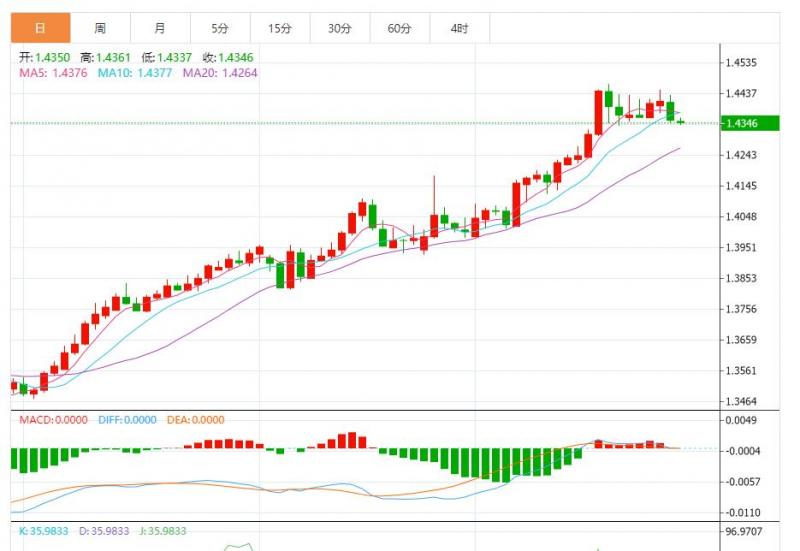Open the 60分 timeframe tab

click(x=400, y=28)
